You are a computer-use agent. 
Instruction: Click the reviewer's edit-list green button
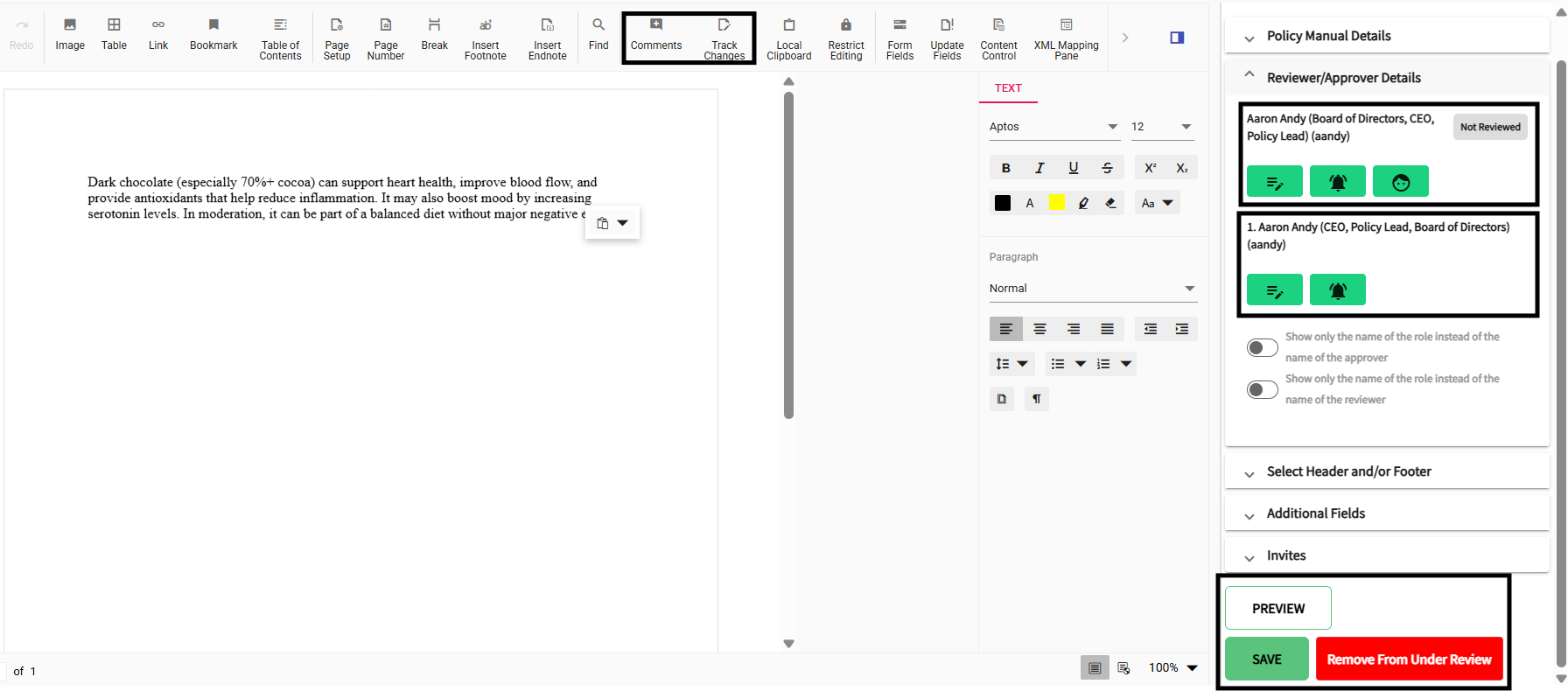coord(1274,182)
